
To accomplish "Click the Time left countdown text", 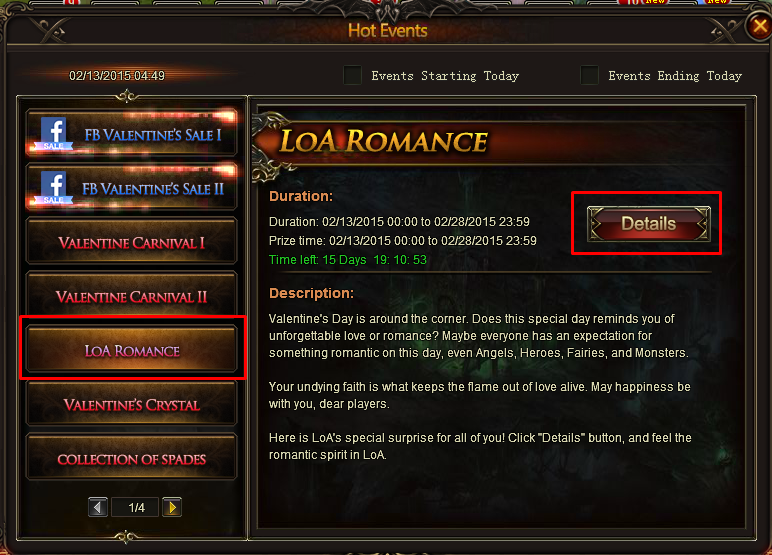I will tap(348, 260).
